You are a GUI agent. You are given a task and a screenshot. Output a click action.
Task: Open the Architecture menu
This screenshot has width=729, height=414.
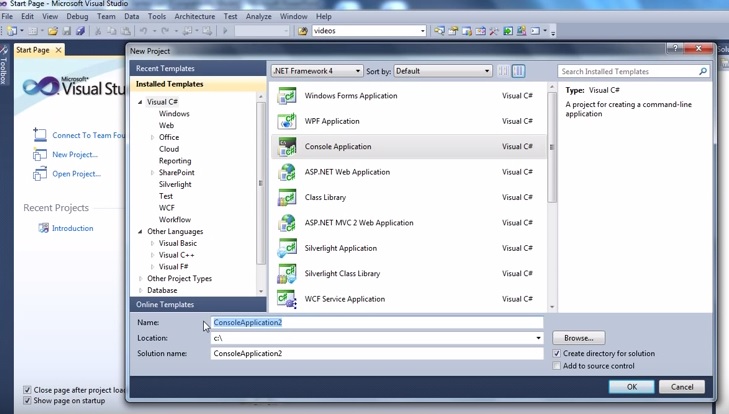pyautogui.click(x=194, y=16)
